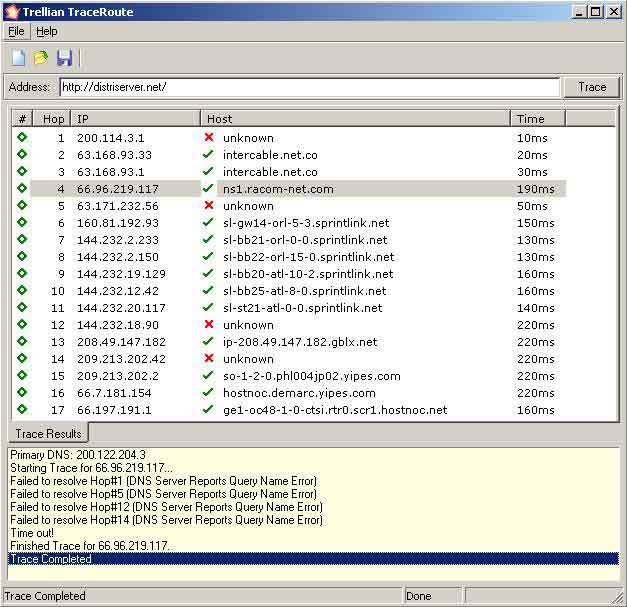This screenshot has width=627, height=607.
Task: Select IP cell 208.49.147.182
Action: point(121,342)
